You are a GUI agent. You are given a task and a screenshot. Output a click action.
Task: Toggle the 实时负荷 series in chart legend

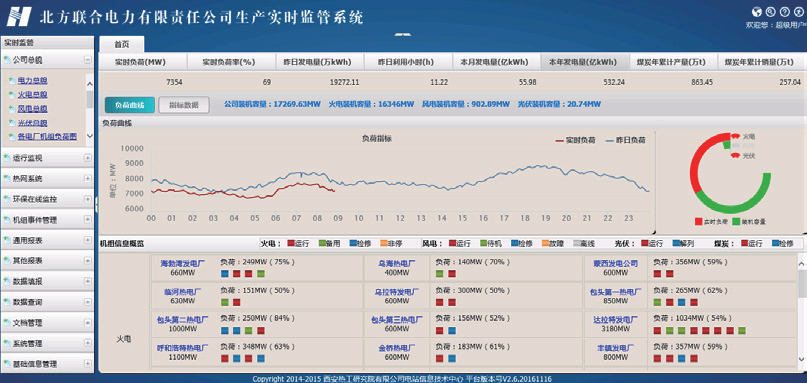coord(575,140)
